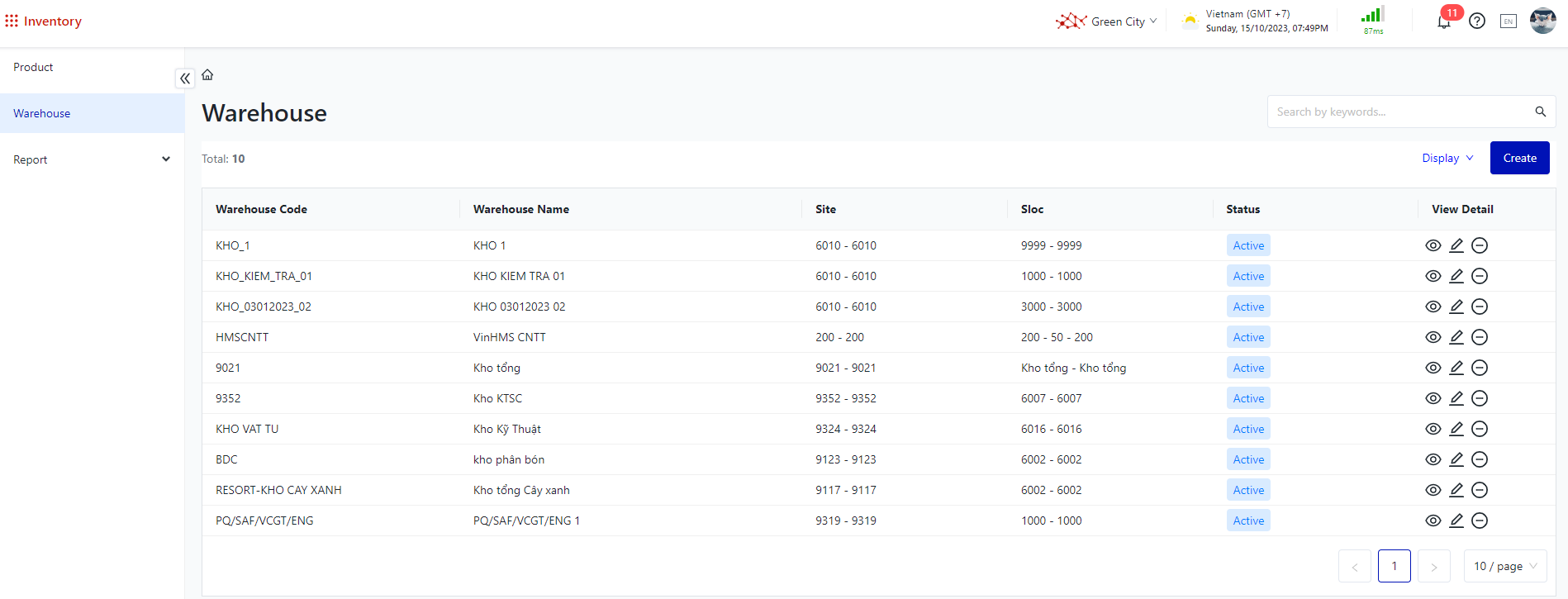
Task: Click eye icon for PQ/SAF/VCGT/ENG row
Action: (x=1433, y=521)
